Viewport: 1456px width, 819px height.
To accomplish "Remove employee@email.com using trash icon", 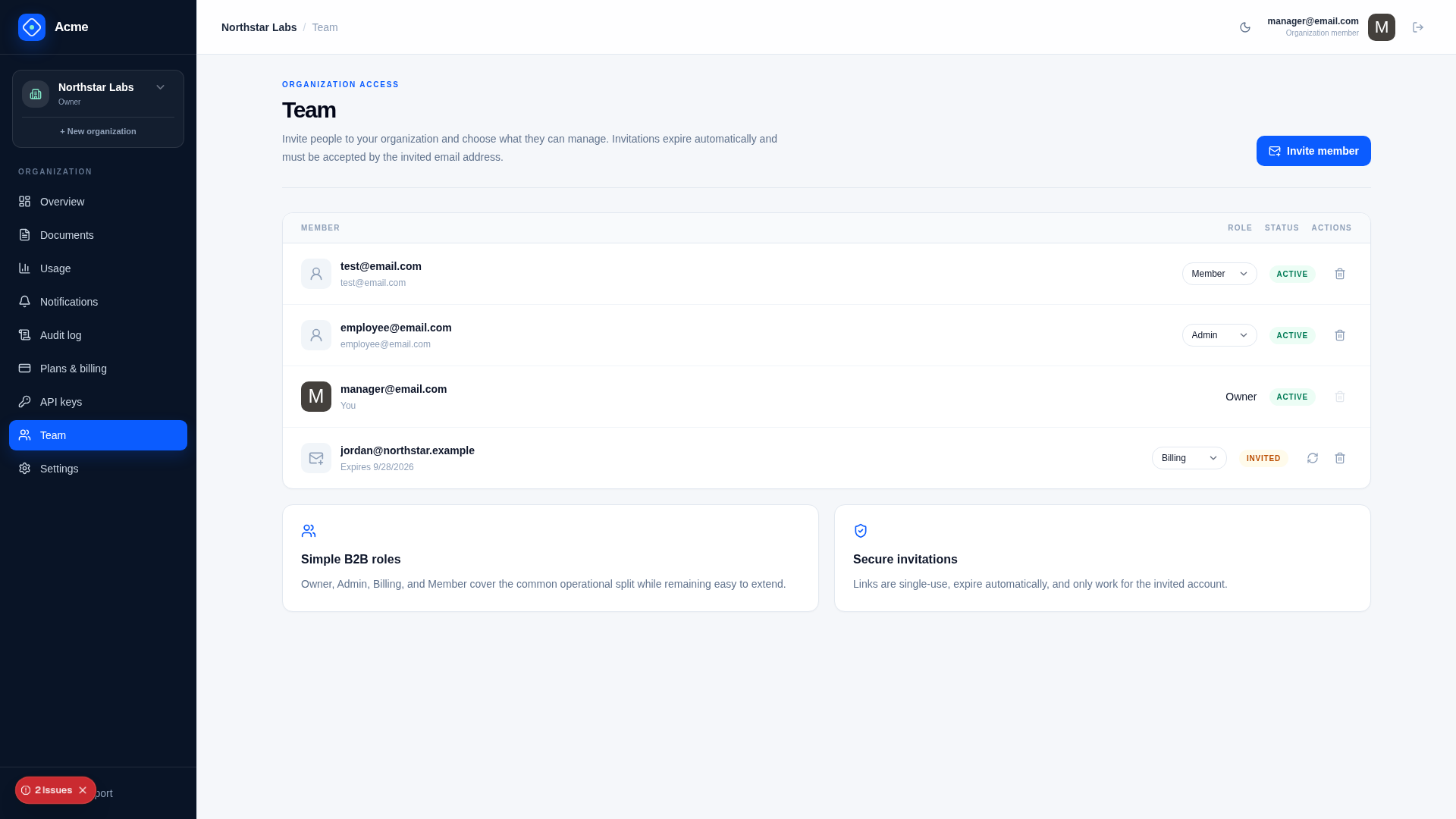I will 1340,335.
